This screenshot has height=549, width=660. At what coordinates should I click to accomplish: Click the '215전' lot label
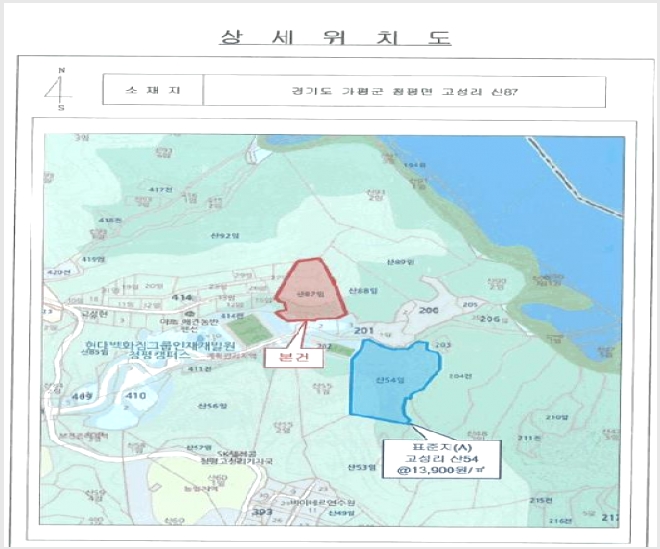coord(540,501)
